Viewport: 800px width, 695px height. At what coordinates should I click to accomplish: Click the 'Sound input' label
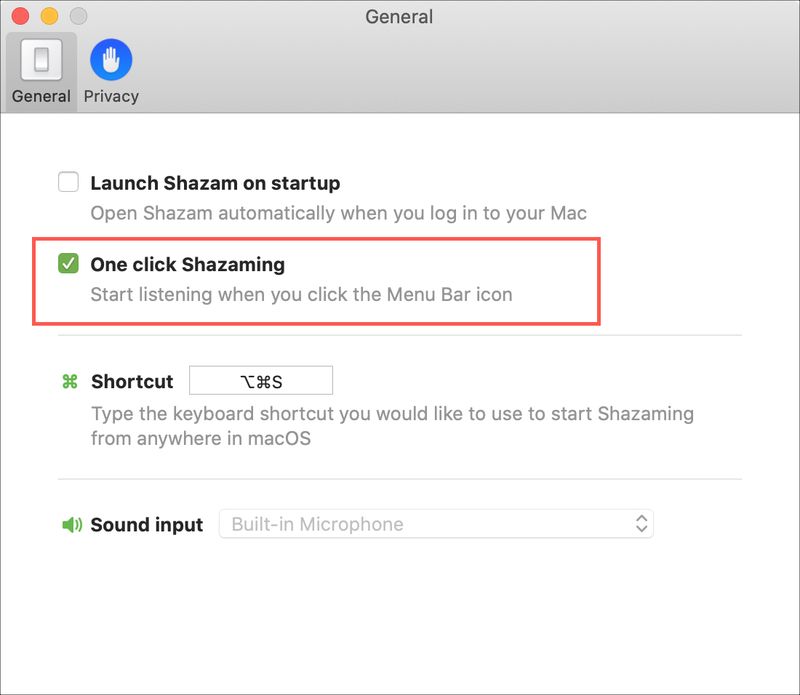click(147, 525)
